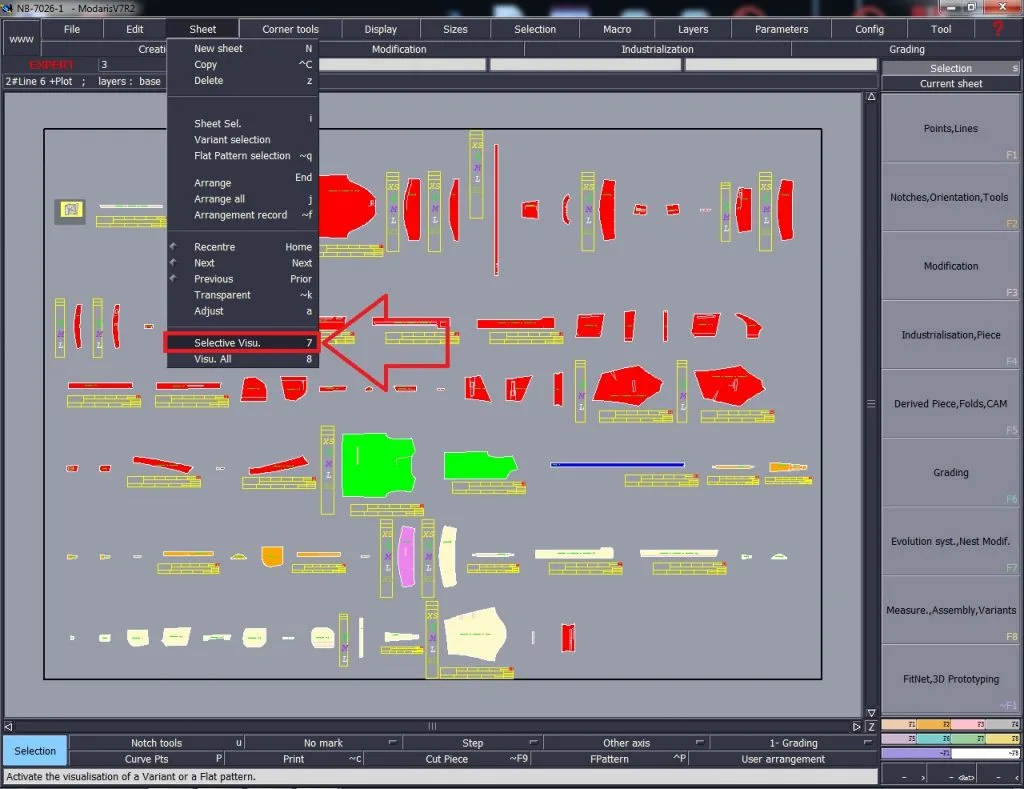Click the Selection button at bottom left

click(35, 751)
